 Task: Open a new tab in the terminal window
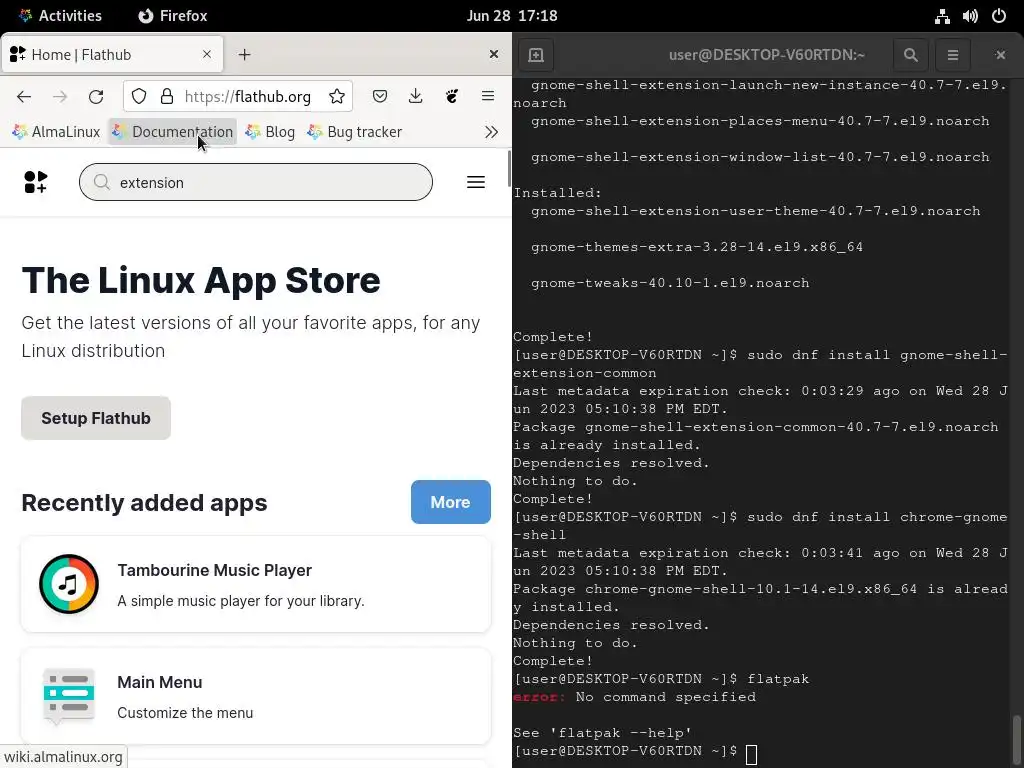(536, 55)
